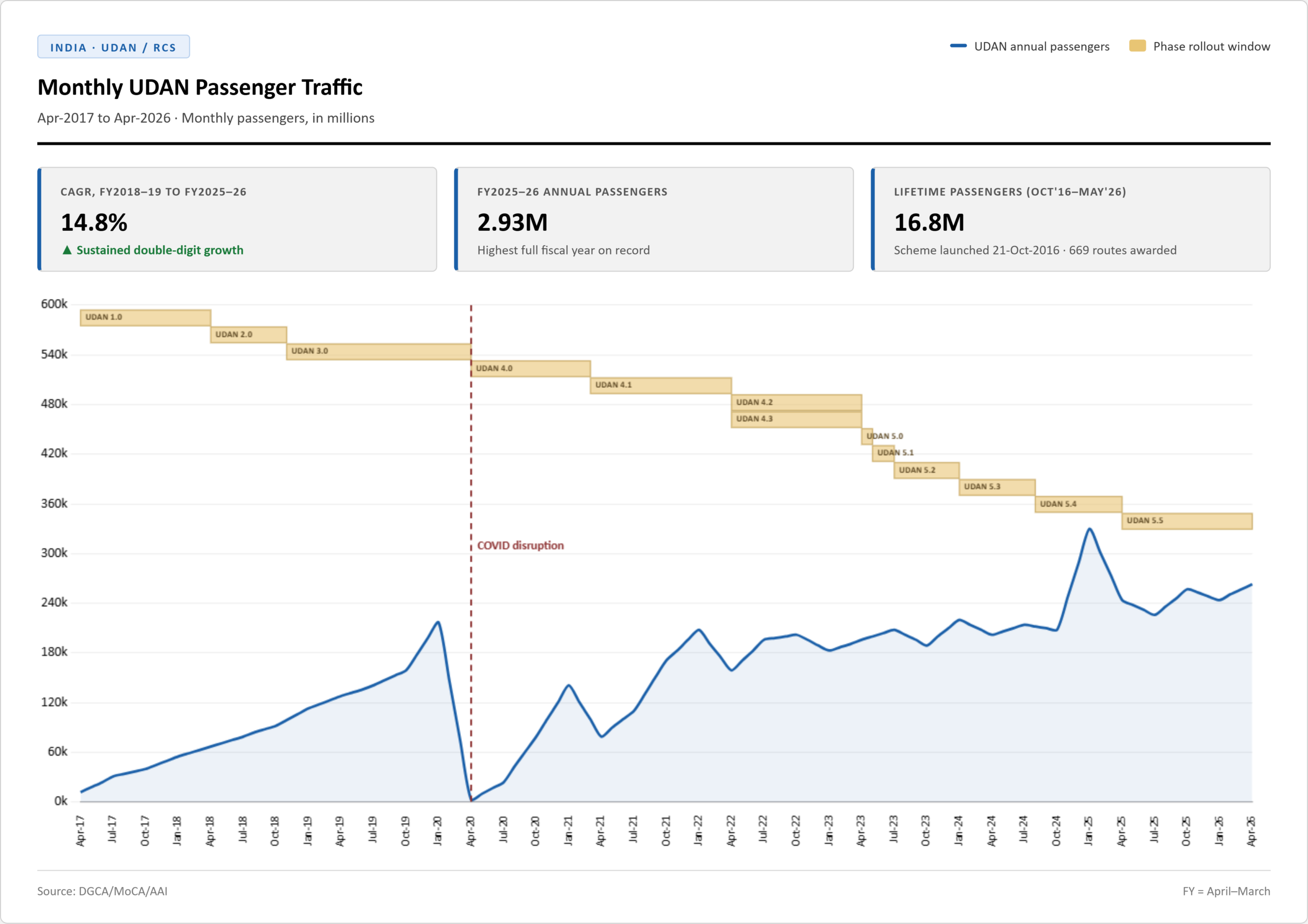Click the 480k y-axis label
Viewport: 1308px width, 924px height.
[x=54, y=404]
